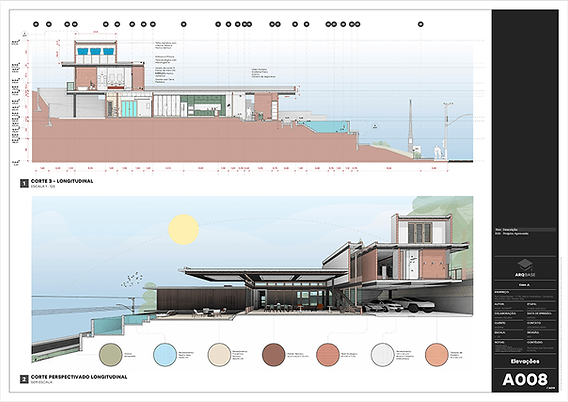Select the 'Elevações' sheet name
Screen dimensions: 568x402
(x=525, y=361)
